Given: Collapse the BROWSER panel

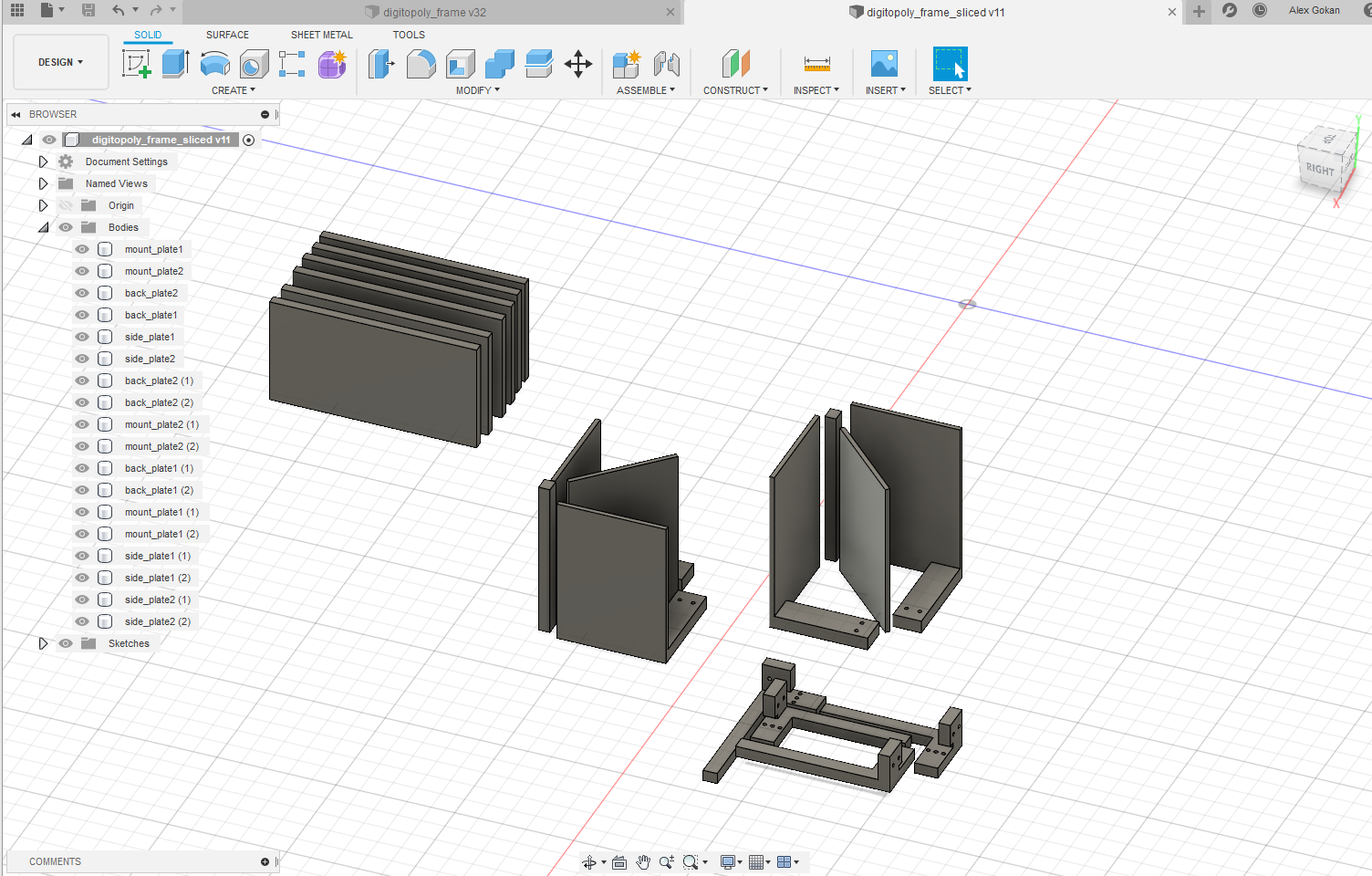Looking at the screenshot, I should tap(16, 114).
